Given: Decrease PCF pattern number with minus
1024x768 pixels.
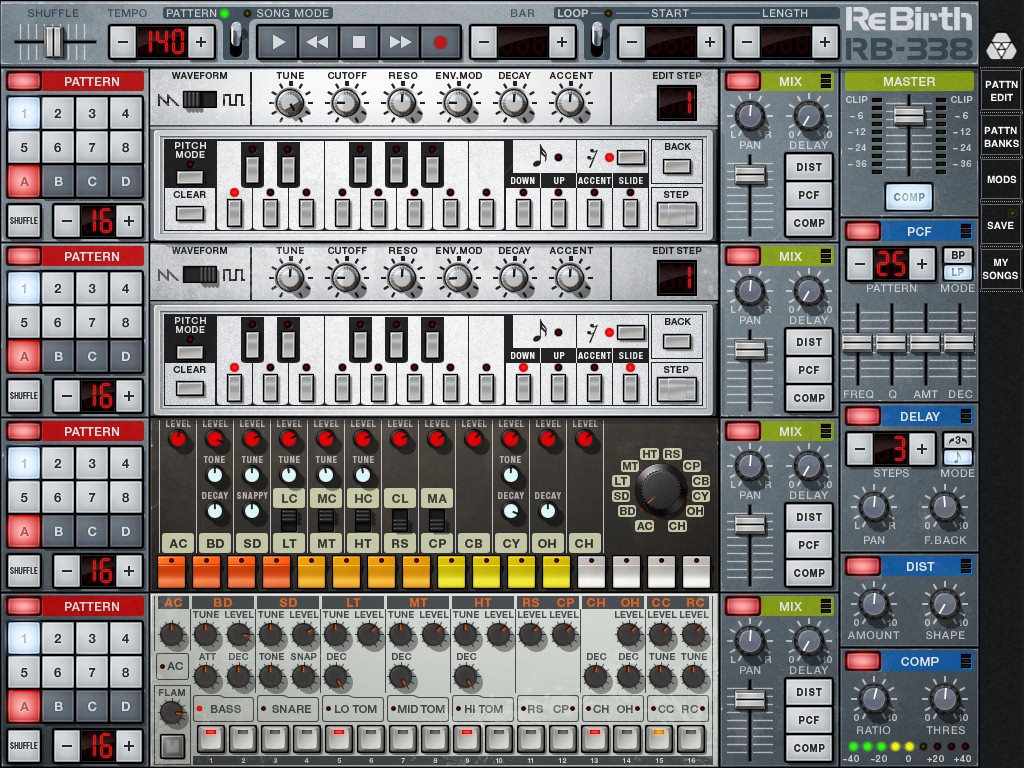Looking at the screenshot, I should 860,264.
